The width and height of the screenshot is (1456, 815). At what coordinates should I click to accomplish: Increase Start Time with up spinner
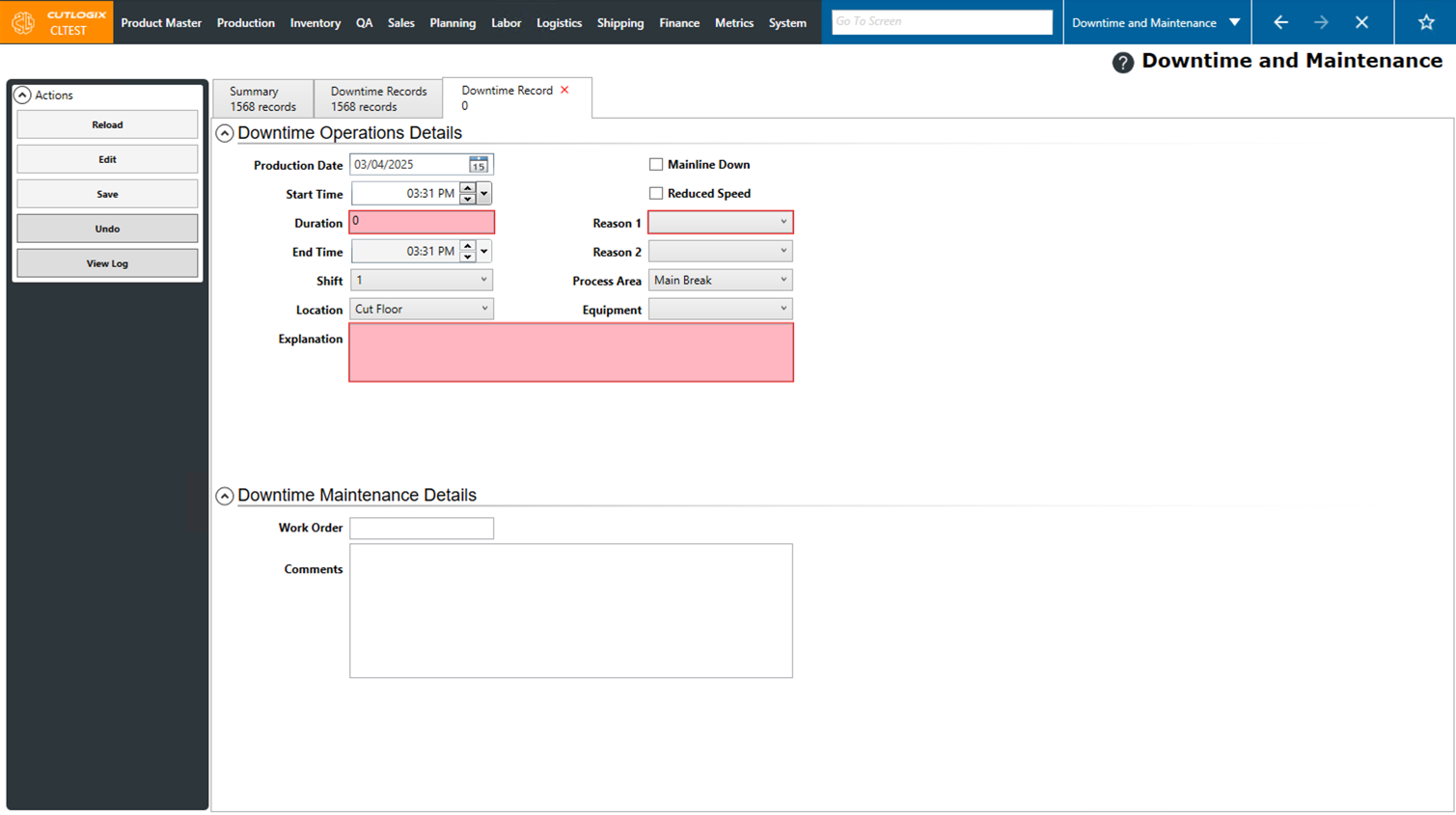[468, 188]
